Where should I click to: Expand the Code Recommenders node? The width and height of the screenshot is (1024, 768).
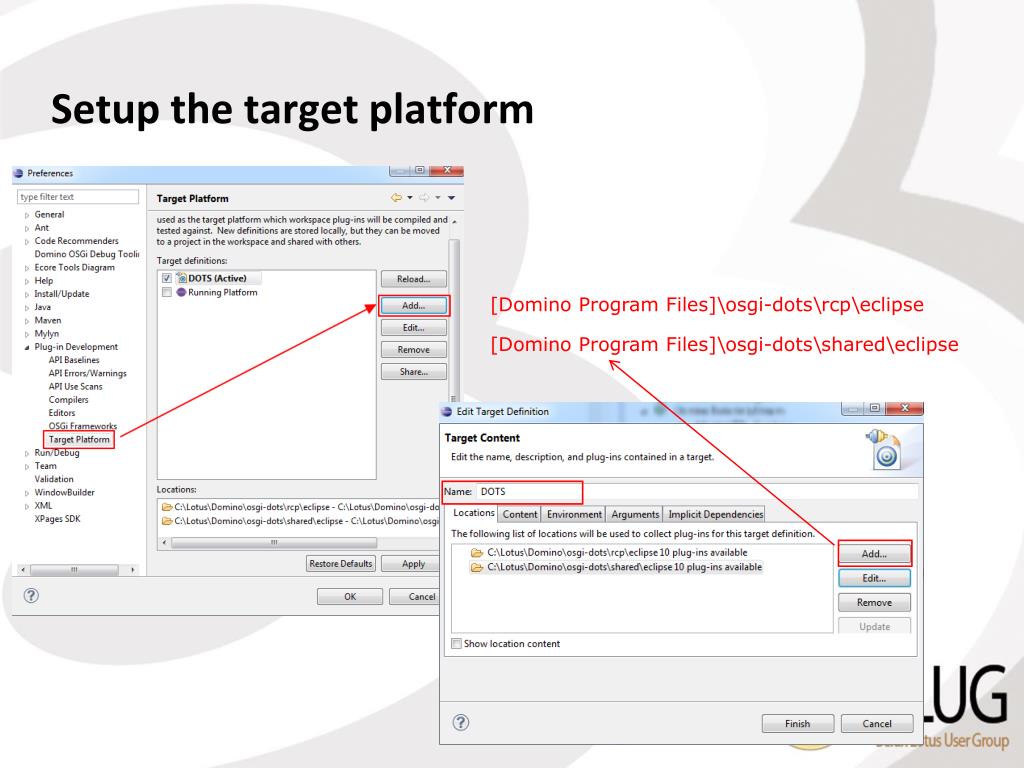pyautogui.click(x=27, y=241)
